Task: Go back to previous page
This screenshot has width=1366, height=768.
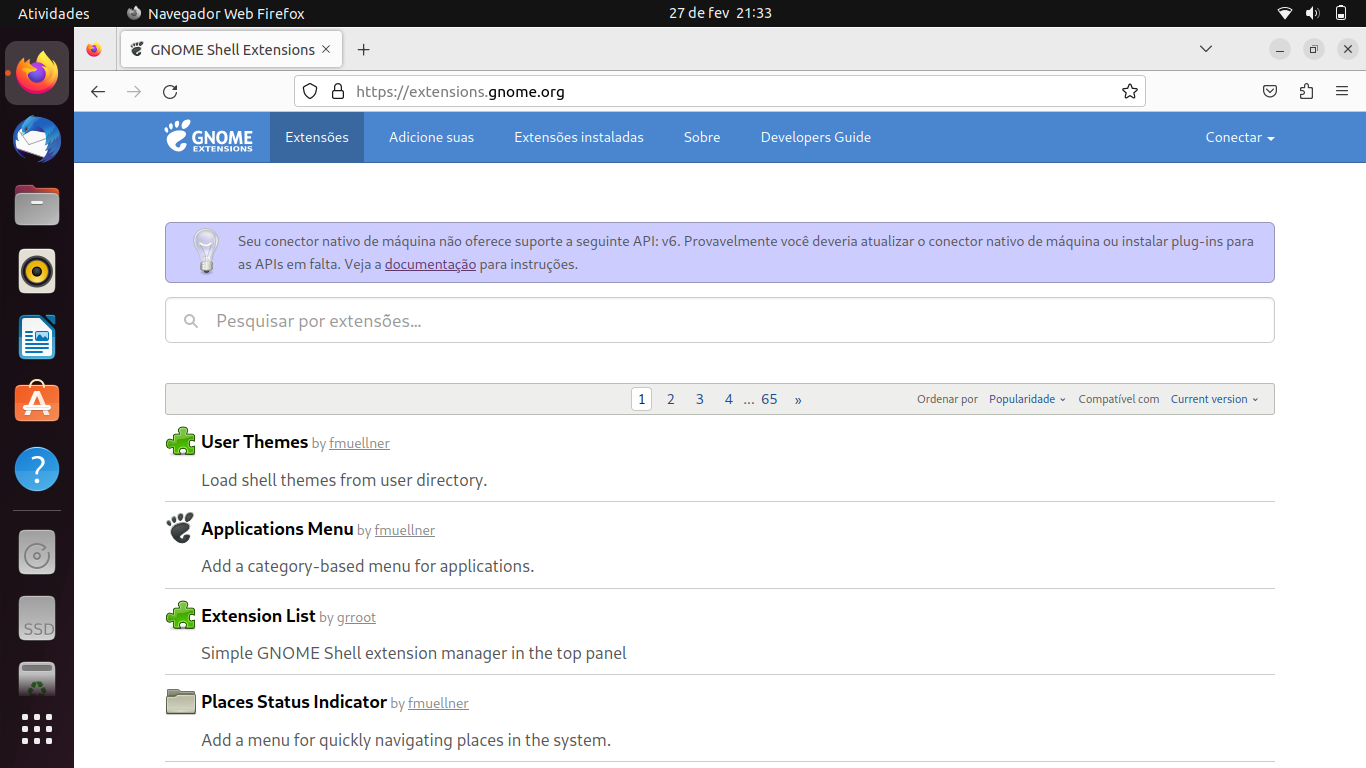Action: pyautogui.click(x=97, y=91)
